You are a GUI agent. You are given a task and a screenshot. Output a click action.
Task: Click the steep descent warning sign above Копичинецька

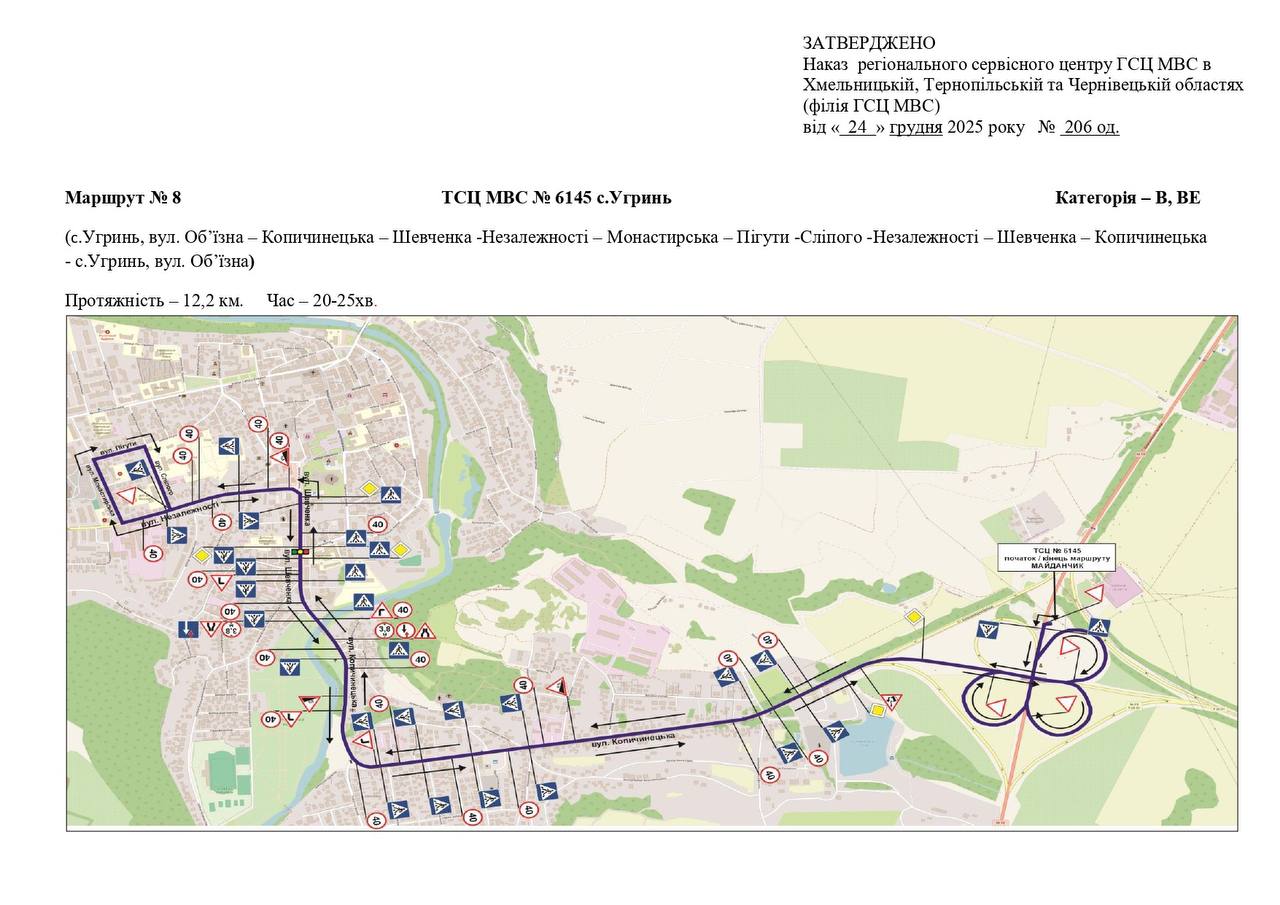click(558, 687)
